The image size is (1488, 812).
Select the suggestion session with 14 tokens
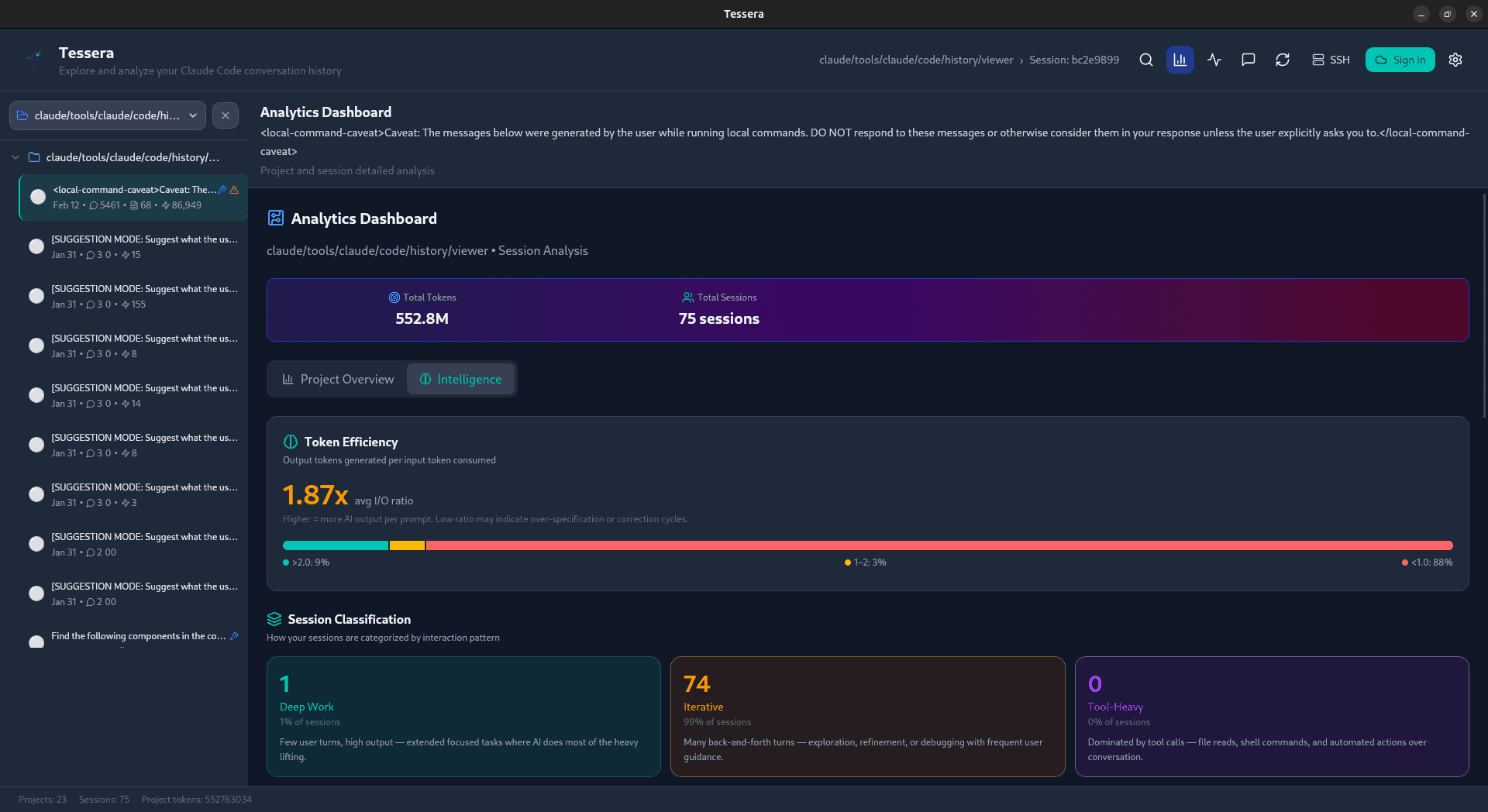point(133,396)
